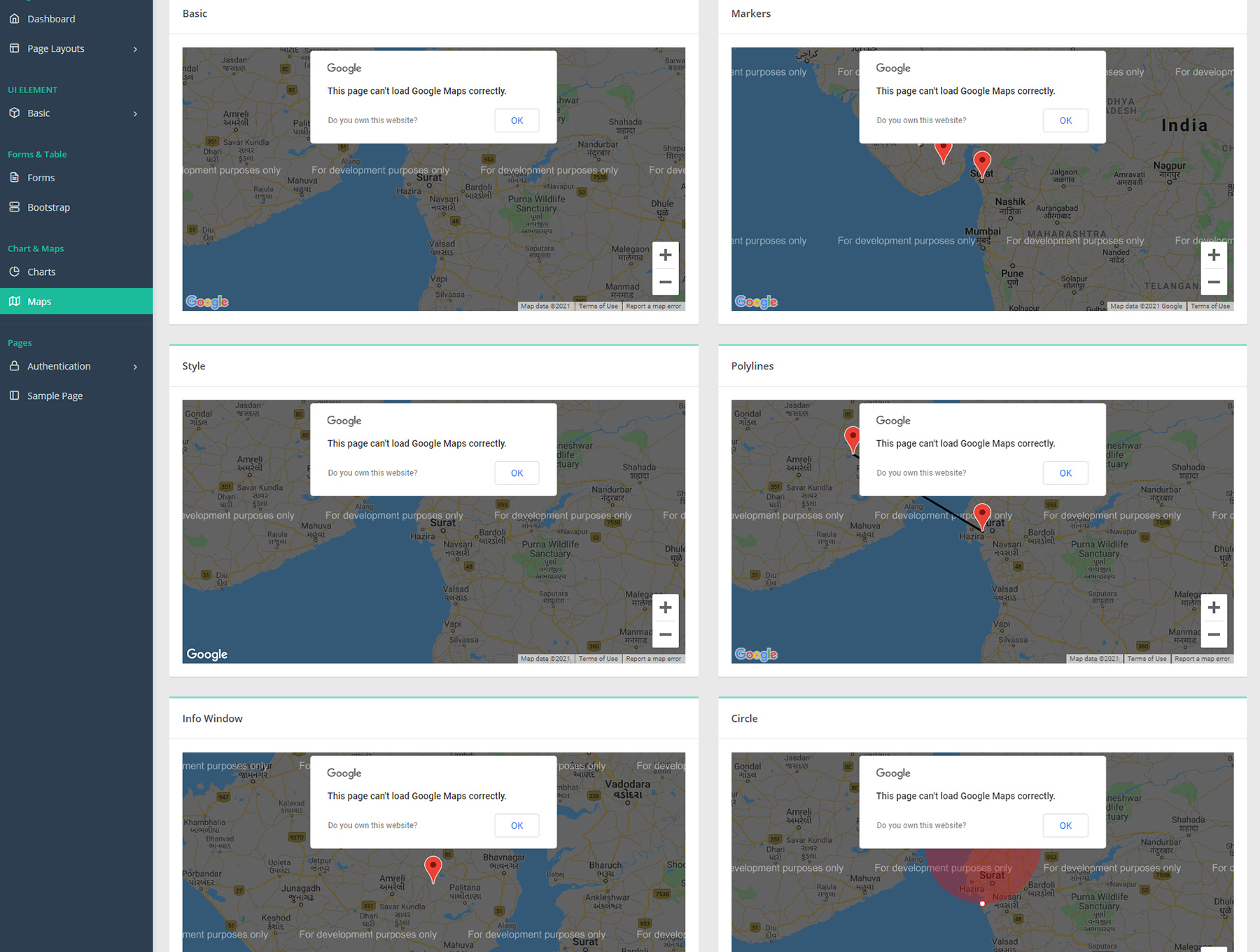Click the red marker on Info Window map
The height and width of the screenshot is (952, 1260).
pyautogui.click(x=433, y=867)
